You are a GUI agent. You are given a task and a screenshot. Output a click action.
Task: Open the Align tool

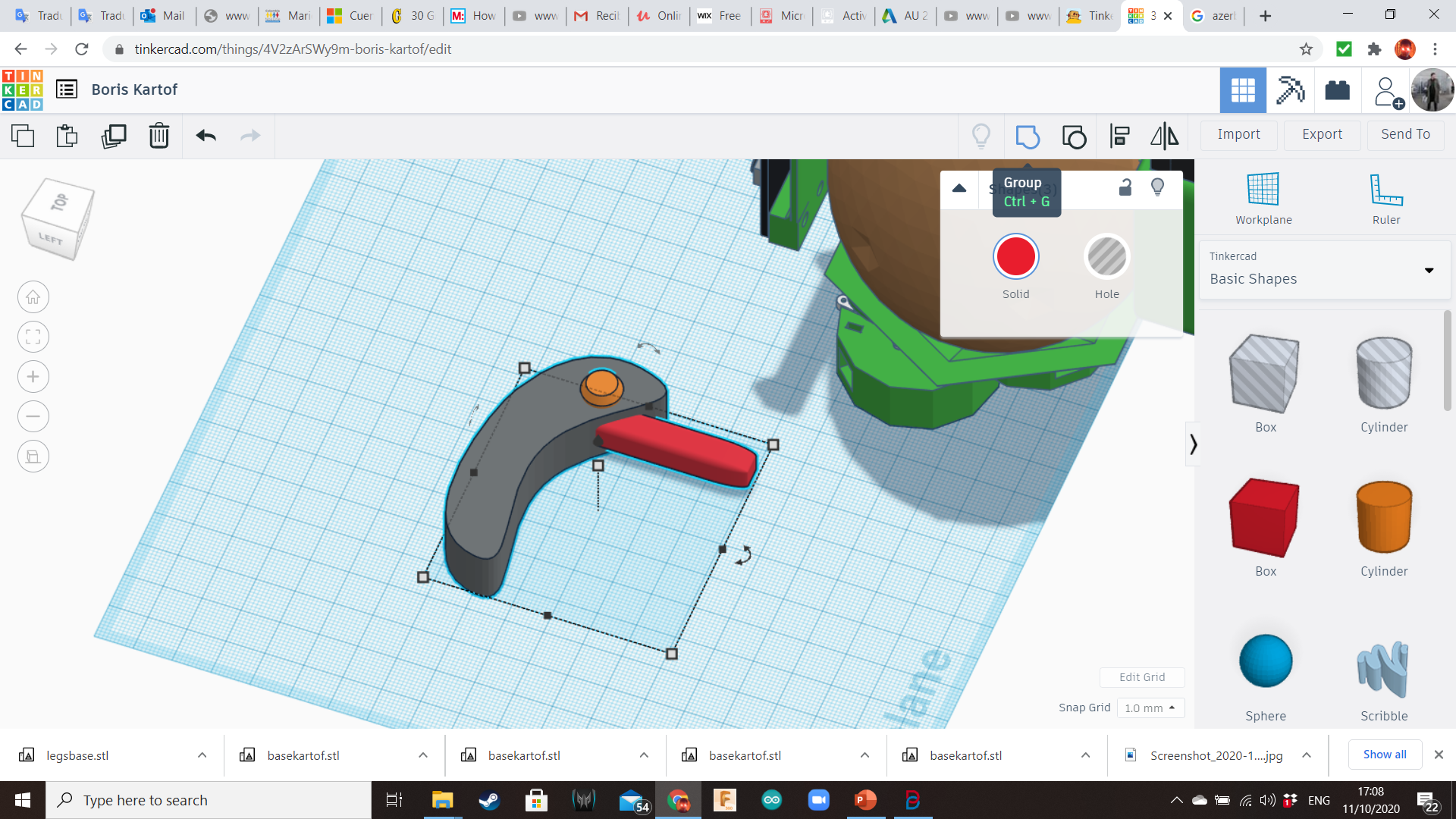coord(1119,136)
